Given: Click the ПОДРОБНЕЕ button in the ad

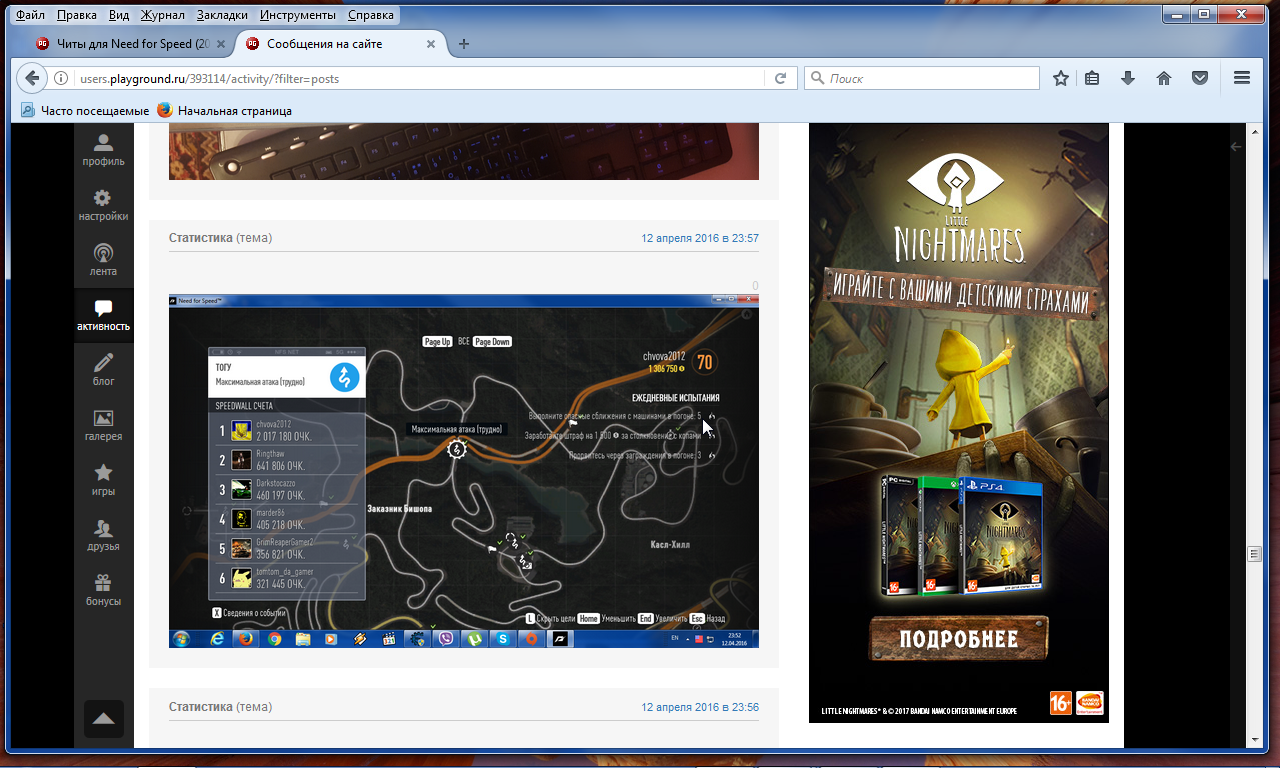Looking at the screenshot, I should coord(959,639).
